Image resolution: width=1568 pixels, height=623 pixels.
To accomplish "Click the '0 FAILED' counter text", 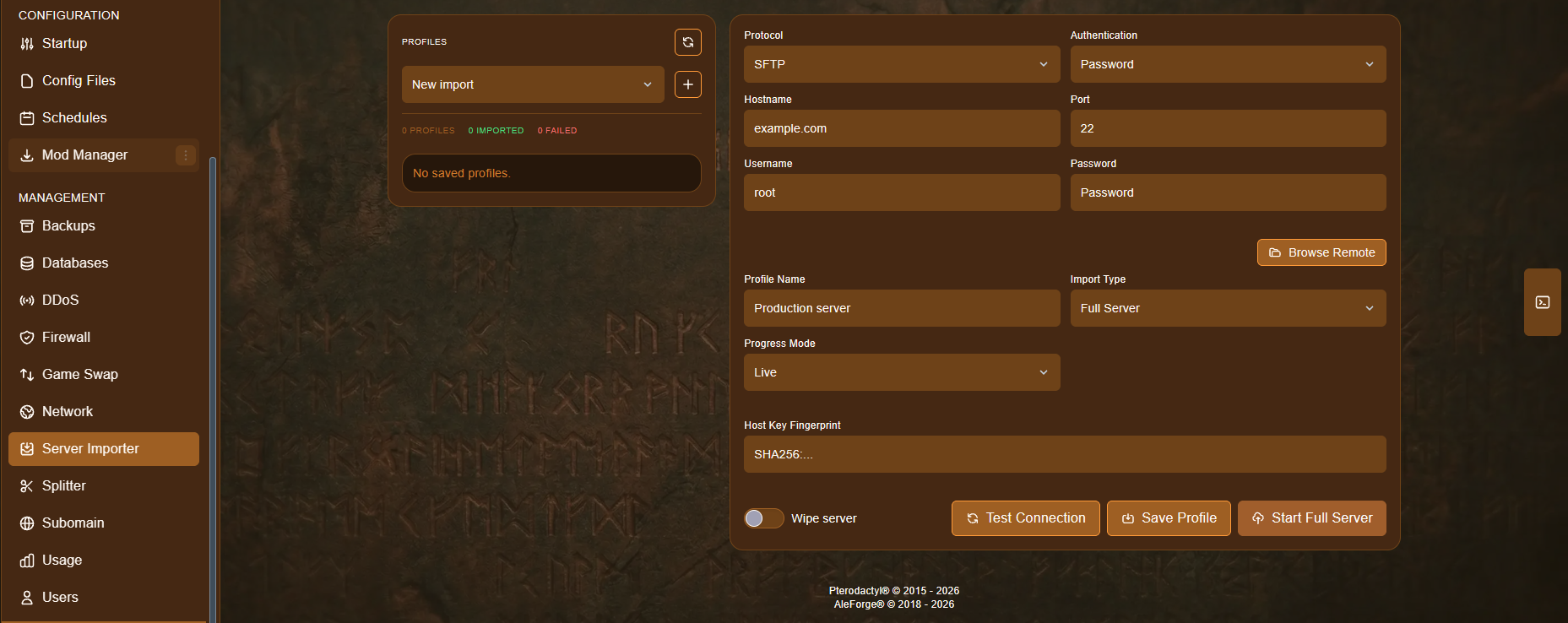I will [557, 131].
